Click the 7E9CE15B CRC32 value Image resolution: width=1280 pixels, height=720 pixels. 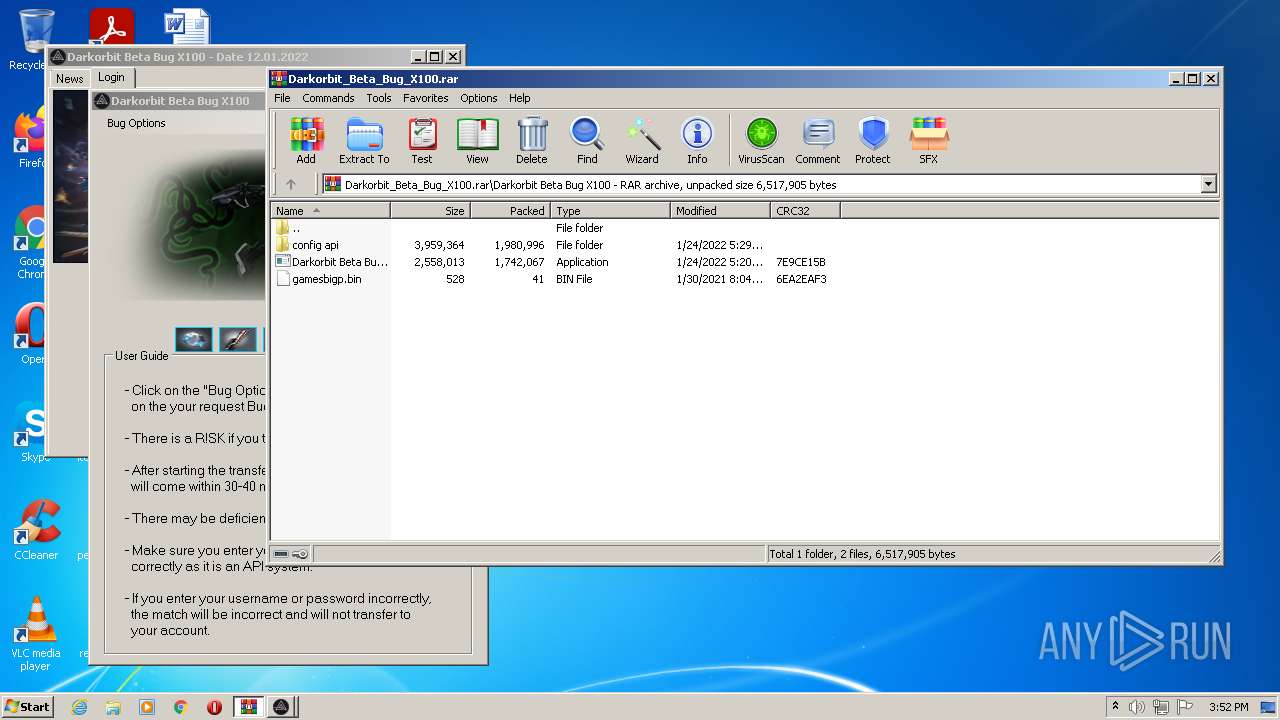[801, 262]
